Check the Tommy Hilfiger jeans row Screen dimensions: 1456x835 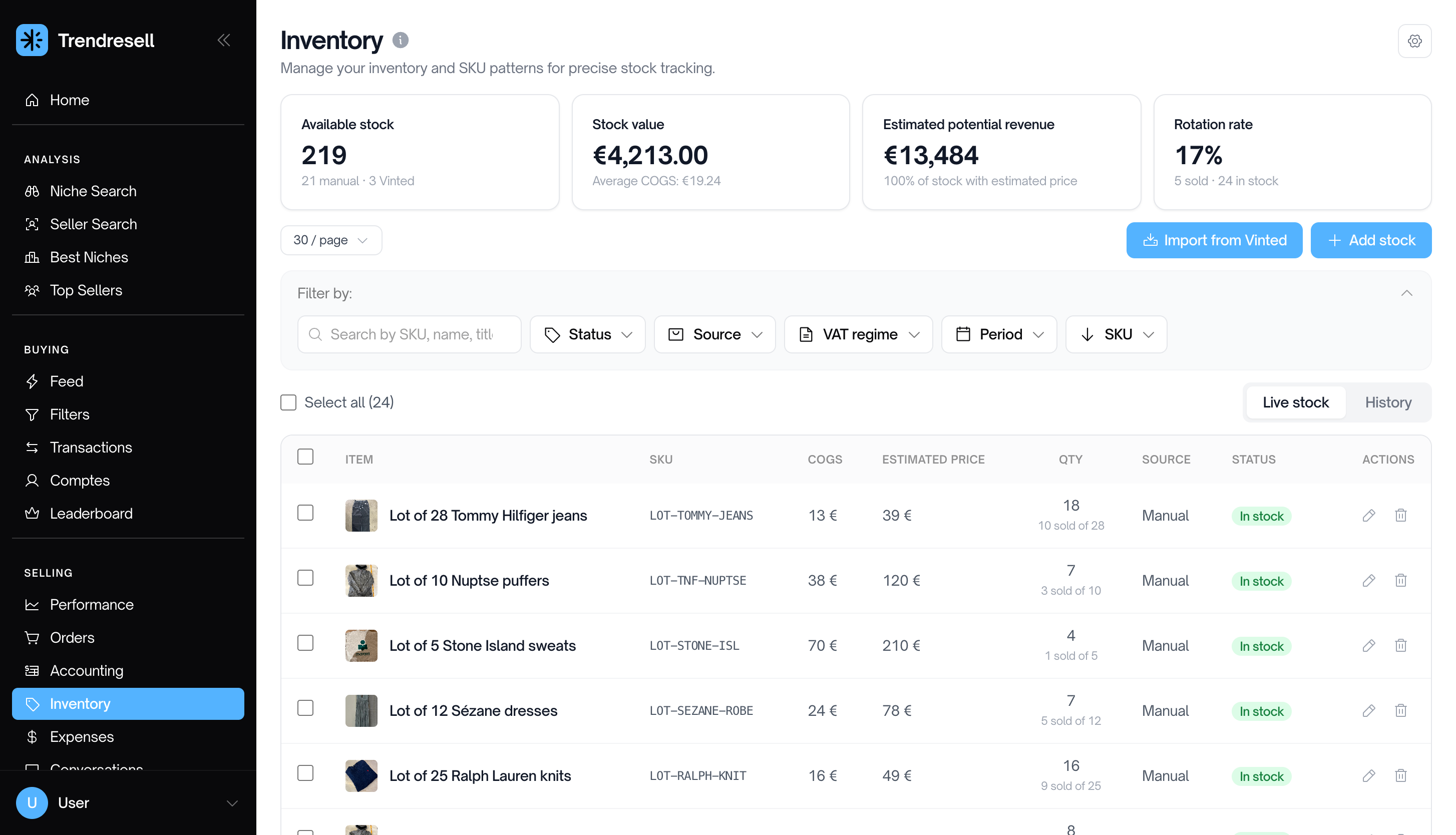305,513
